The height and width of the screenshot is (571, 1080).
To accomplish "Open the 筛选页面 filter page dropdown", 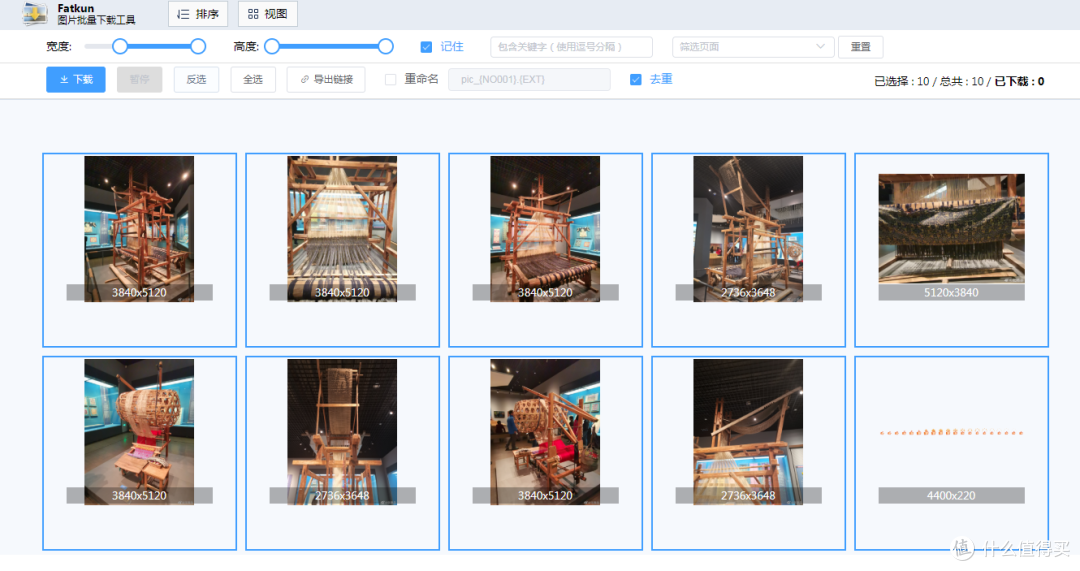I will coord(753,47).
